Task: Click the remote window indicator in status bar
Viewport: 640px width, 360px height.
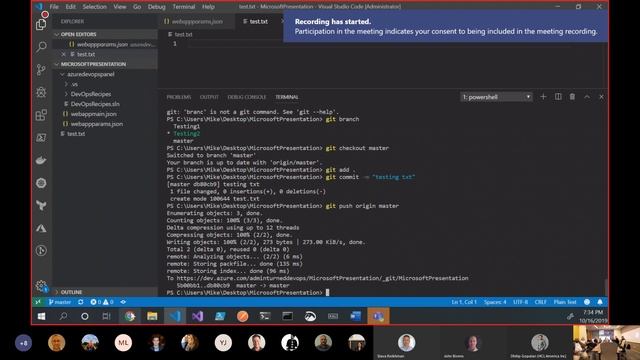Action: click(38, 302)
